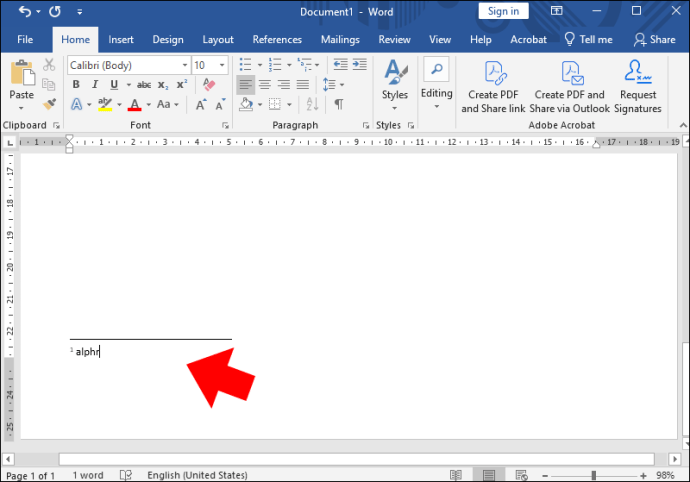Click the Sign in button

503,11
